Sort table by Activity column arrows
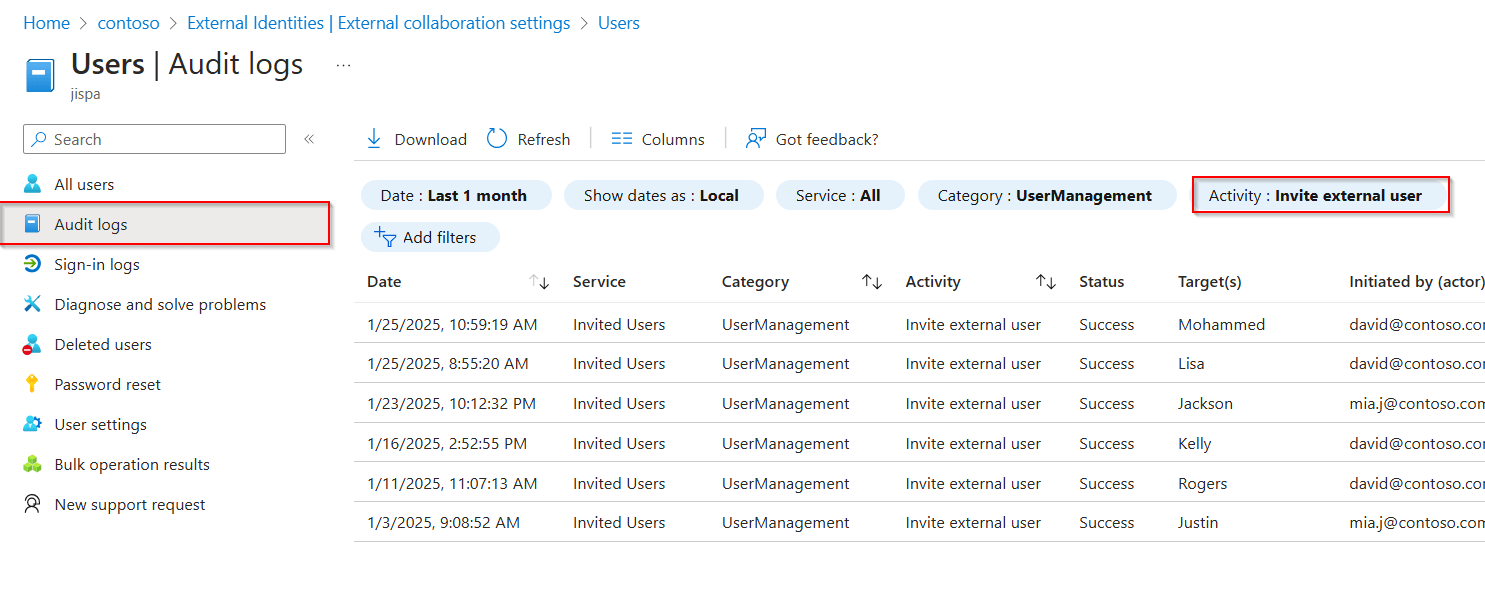The height and width of the screenshot is (611, 1485). [1046, 282]
